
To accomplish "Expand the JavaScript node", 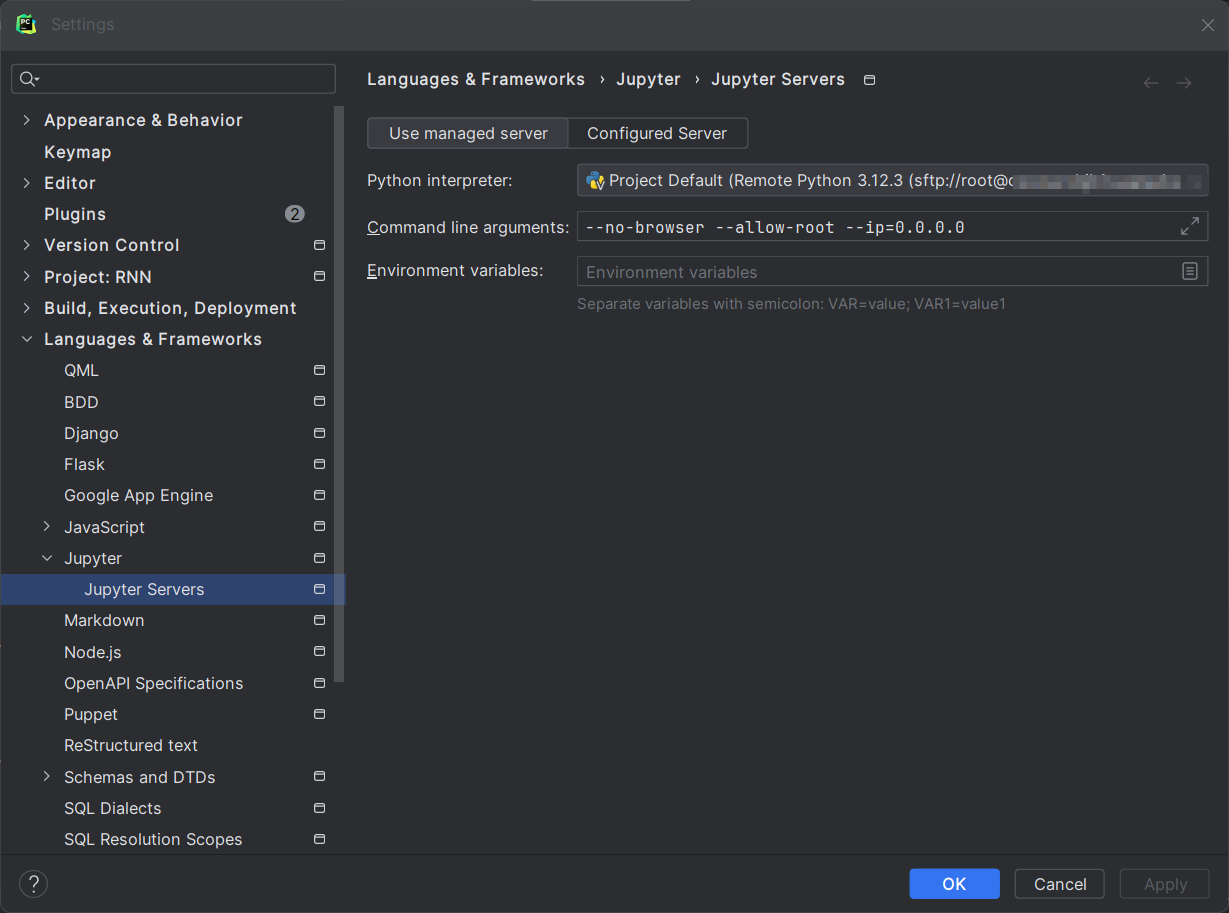I will click(47, 526).
